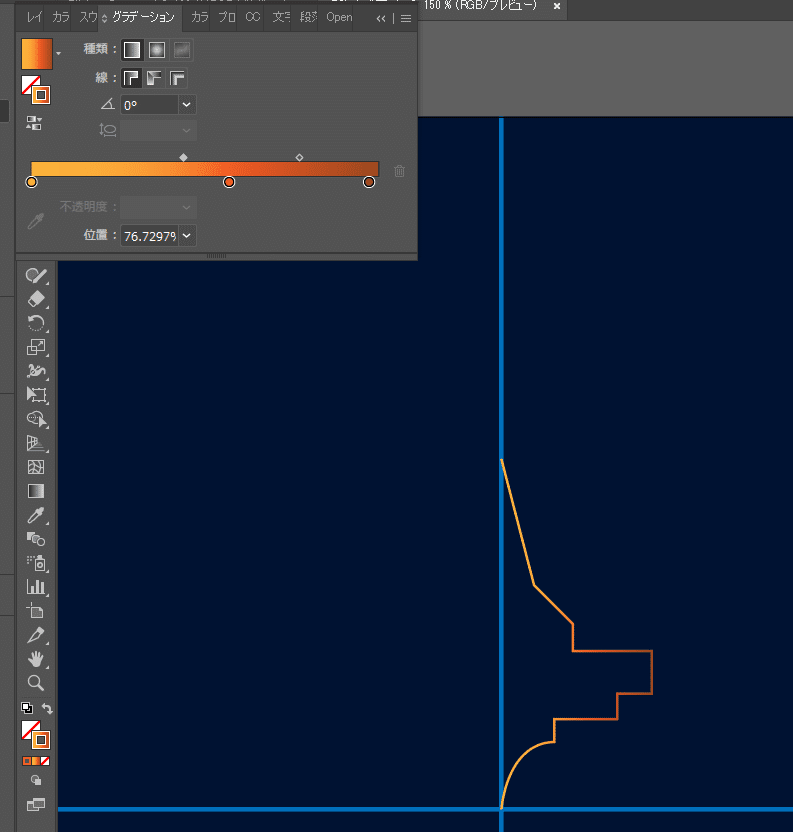Choose Linear gradient type
This screenshot has width=793, height=832.
132,50
